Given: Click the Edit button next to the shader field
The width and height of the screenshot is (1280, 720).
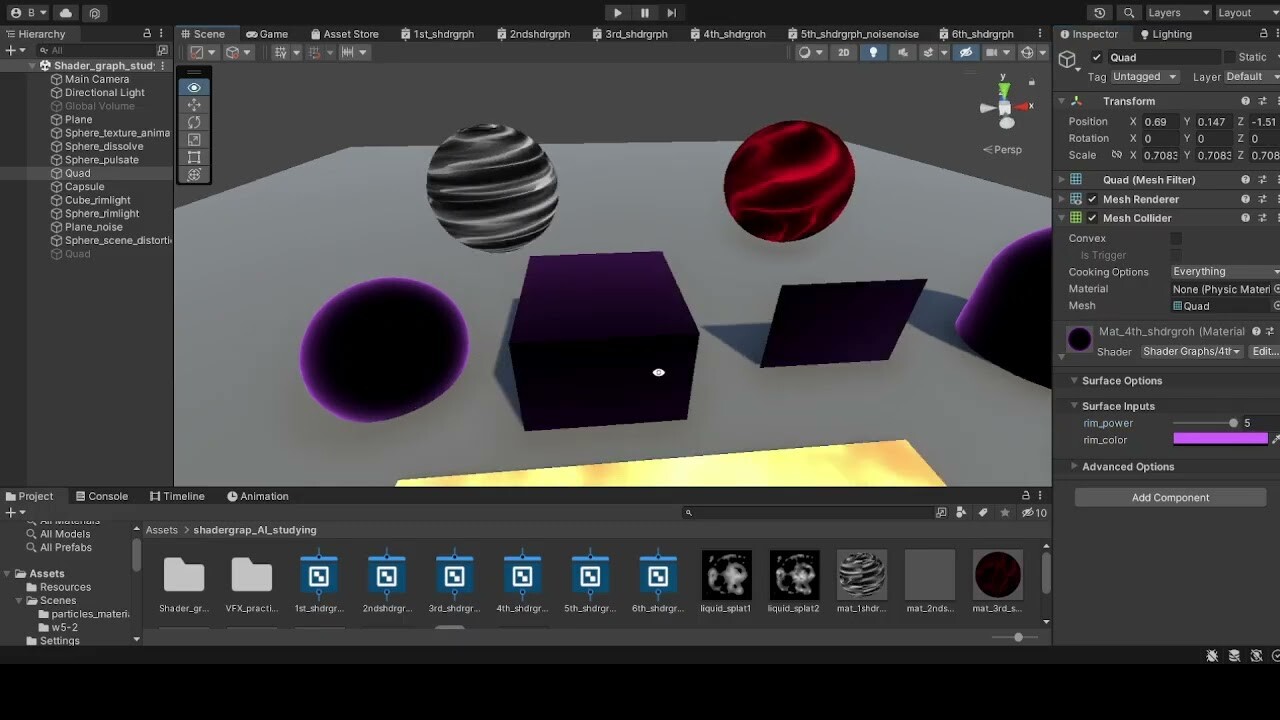Looking at the screenshot, I should pyautogui.click(x=1264, y=351).
